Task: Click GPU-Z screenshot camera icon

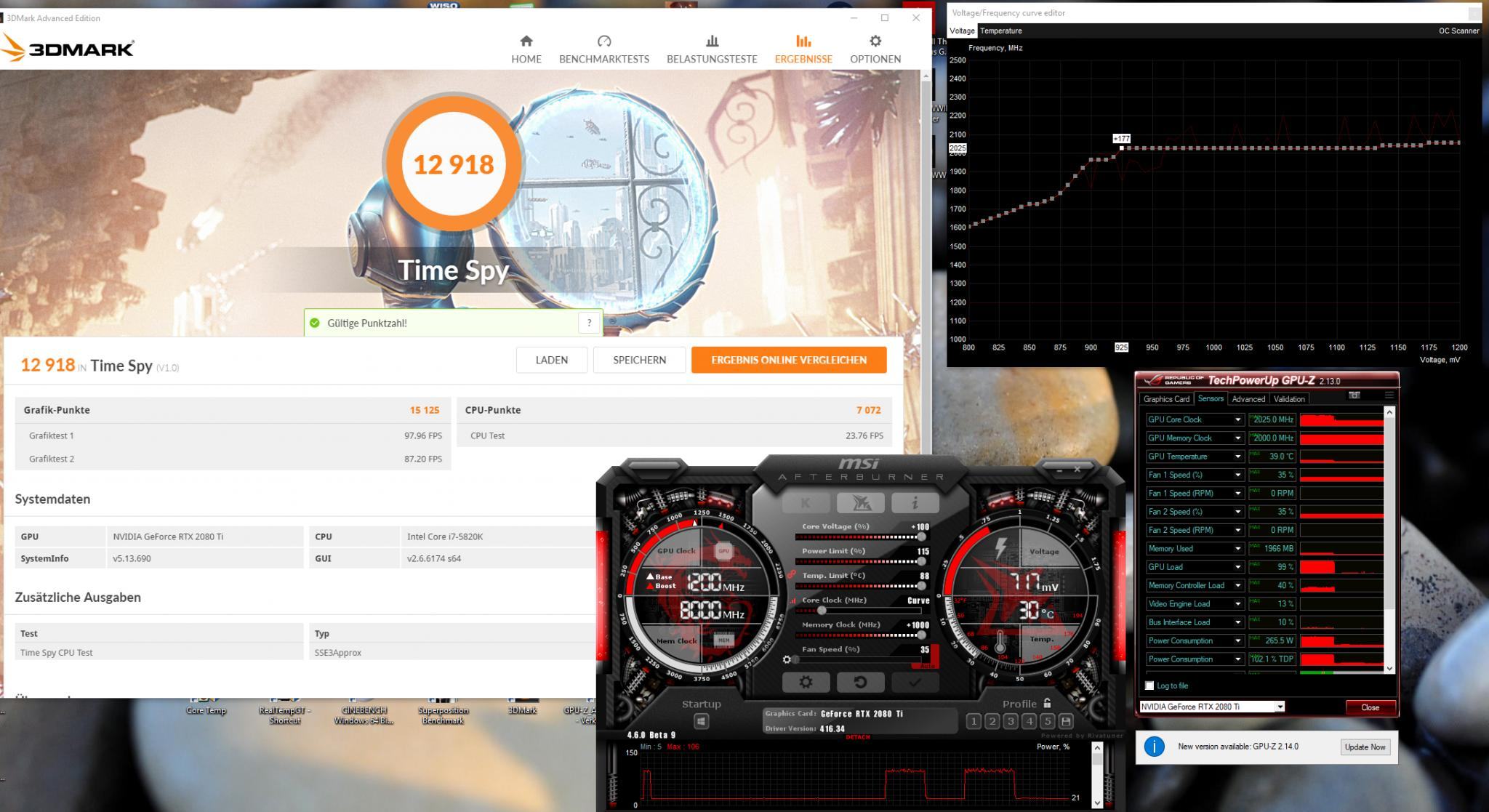Action: coord(1354,395)
